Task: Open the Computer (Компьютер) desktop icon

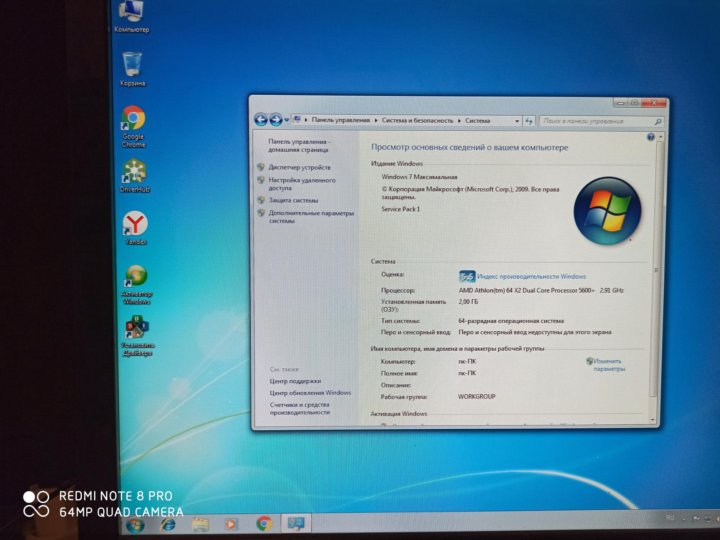Action: click(131, 13)
